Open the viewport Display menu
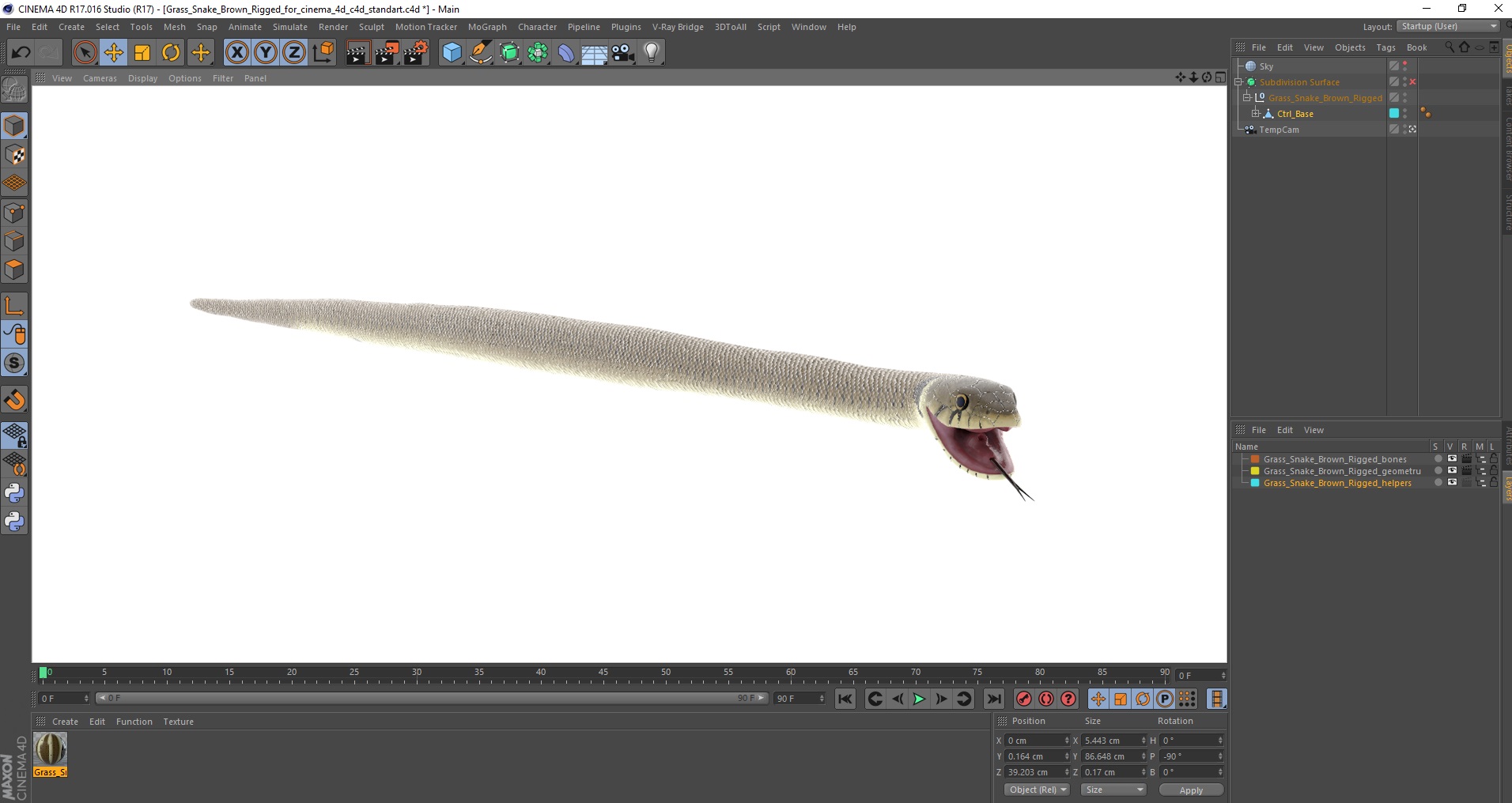The height and width of the screenshot is (803, 1512). tap(142, 78)
